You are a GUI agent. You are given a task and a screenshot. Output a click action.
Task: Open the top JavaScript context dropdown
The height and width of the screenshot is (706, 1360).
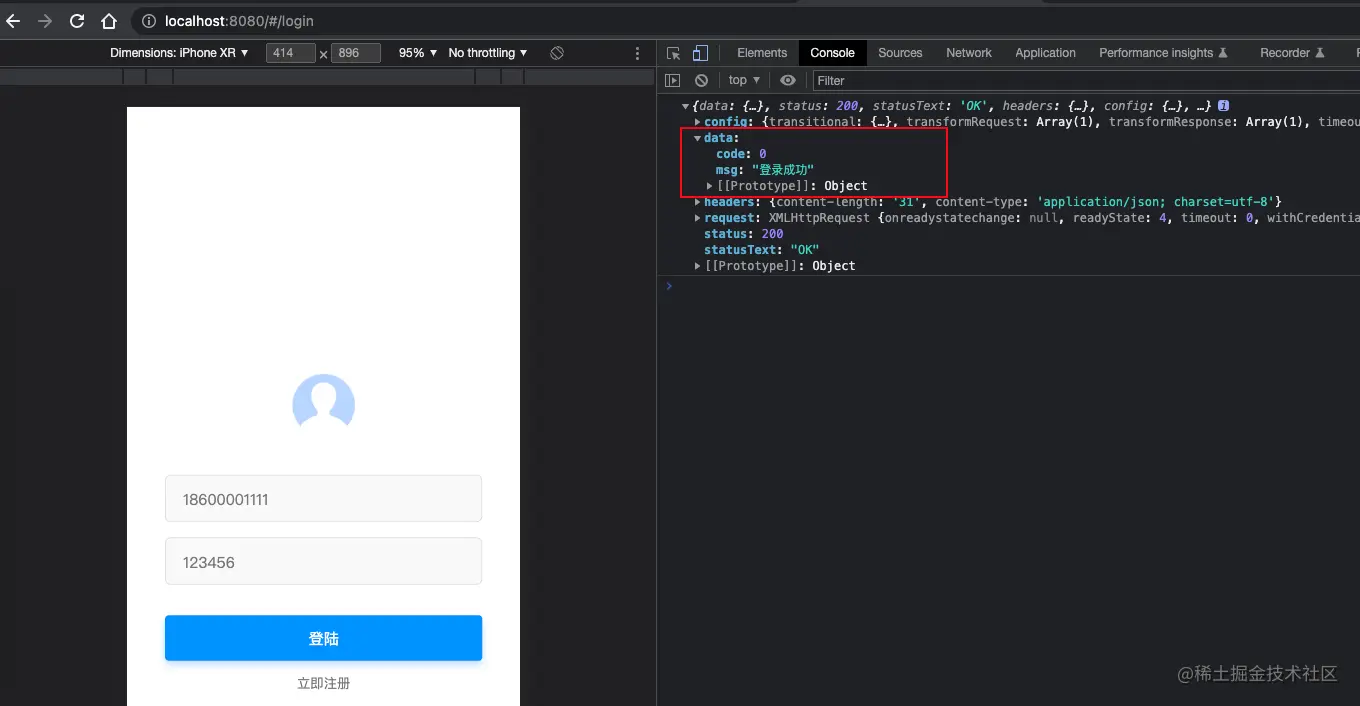pos(744,80)
